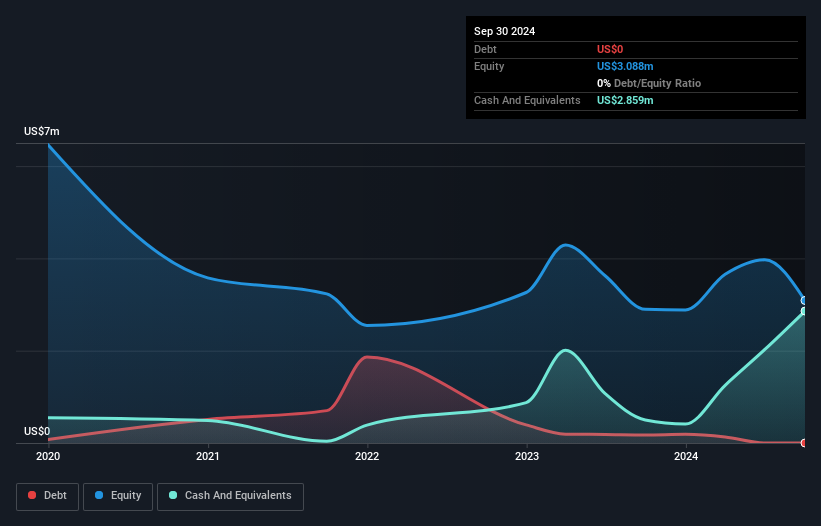Click the red Debt legend dot
This screenshot has width=821, height=526.
(32, 495)
